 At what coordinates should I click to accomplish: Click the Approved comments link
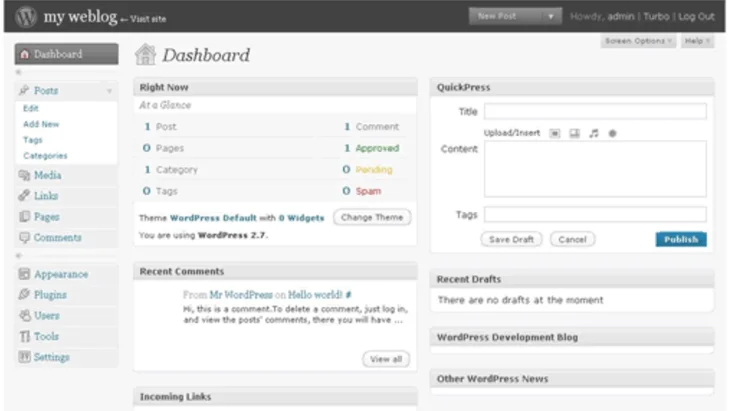click(x=377, y=148)
